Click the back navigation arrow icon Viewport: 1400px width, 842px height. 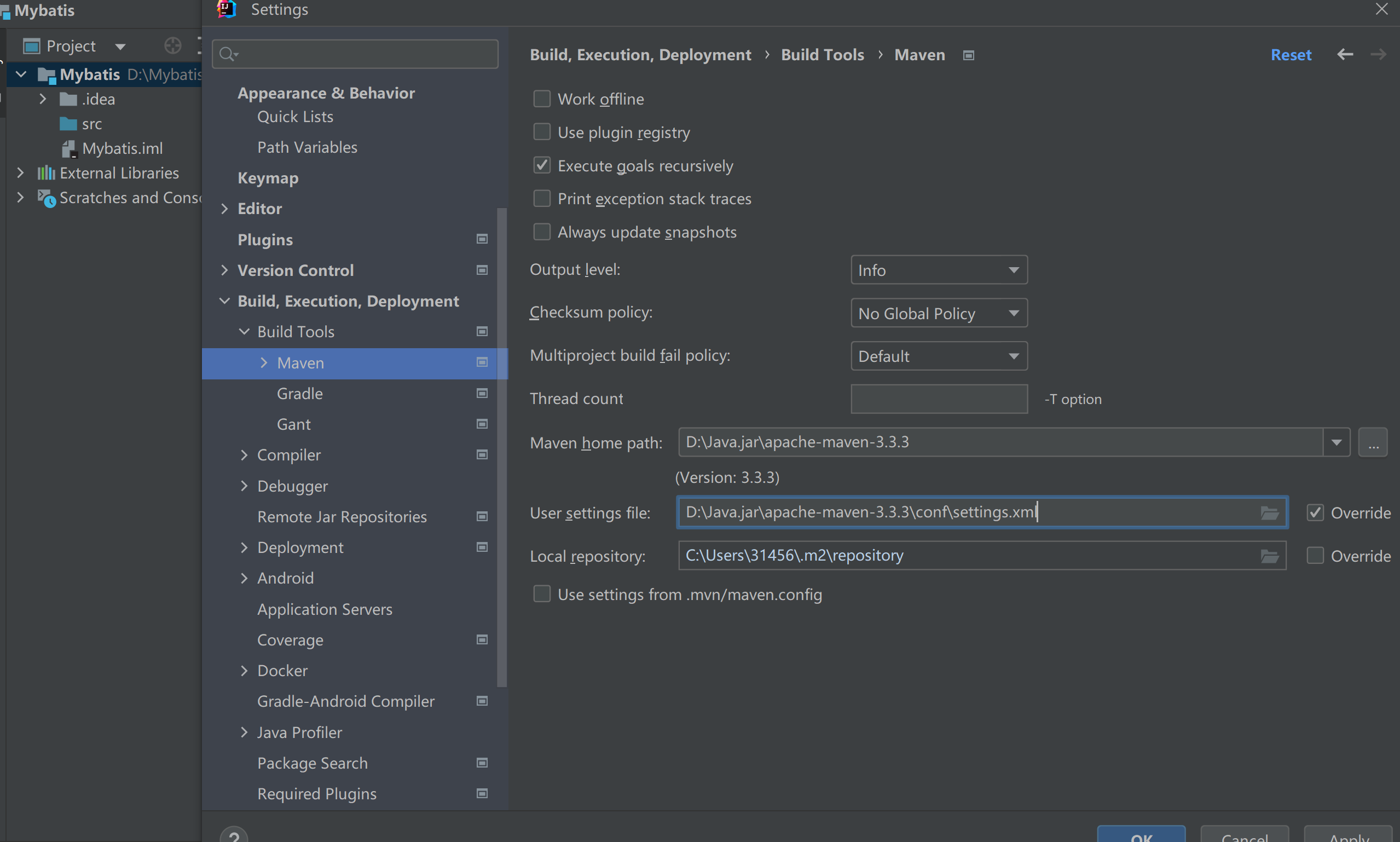pos(1344,54)
